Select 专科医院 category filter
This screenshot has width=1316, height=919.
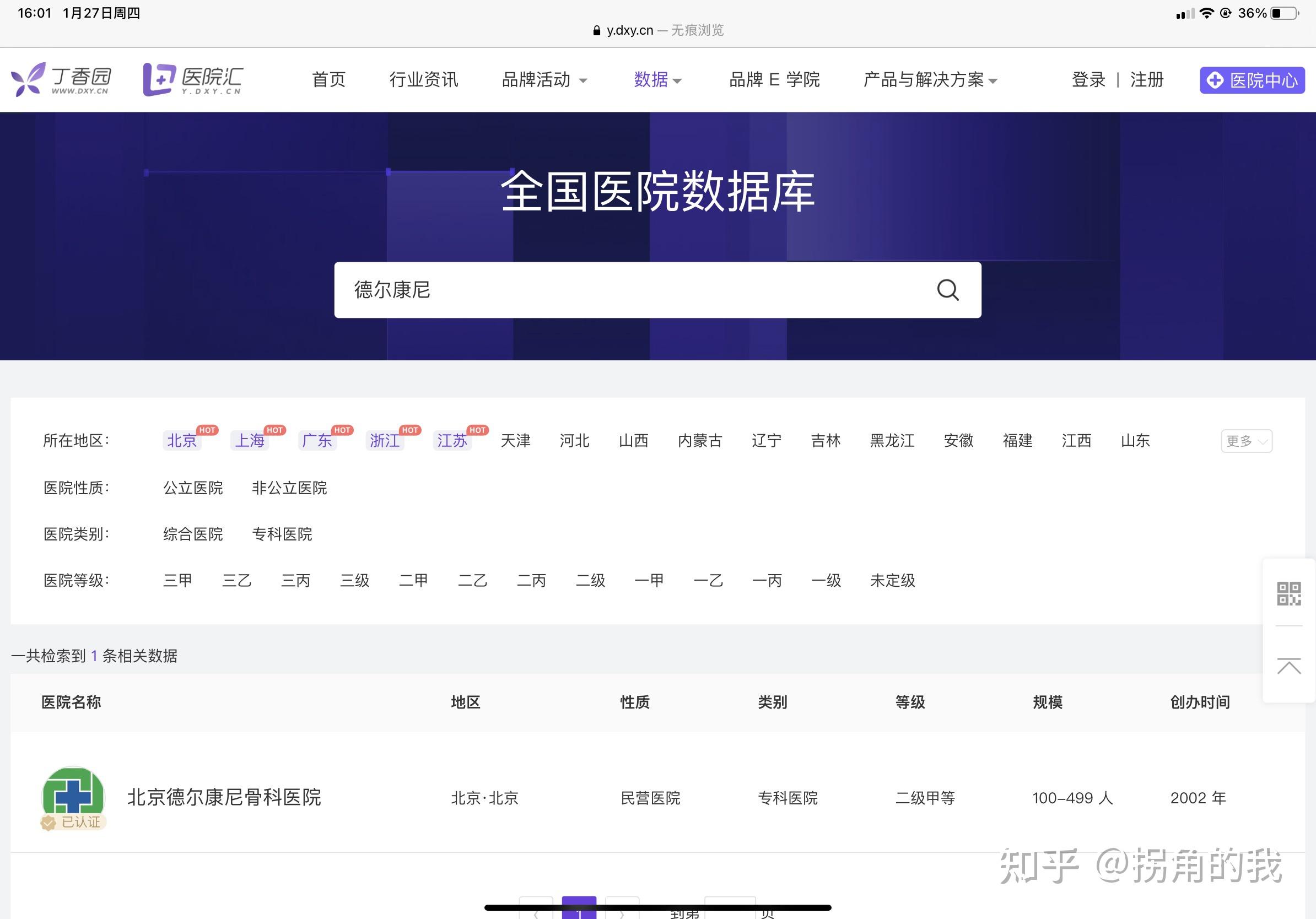282,534
